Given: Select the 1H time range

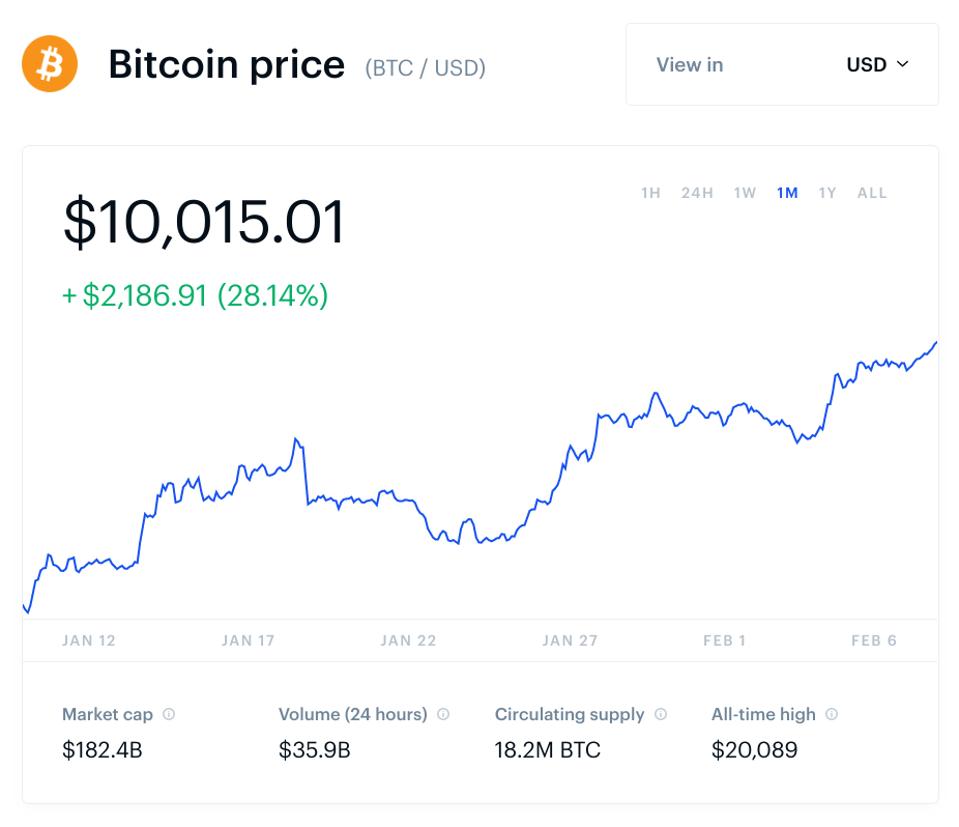Looking at the screenshot, I should coord(651,193).
